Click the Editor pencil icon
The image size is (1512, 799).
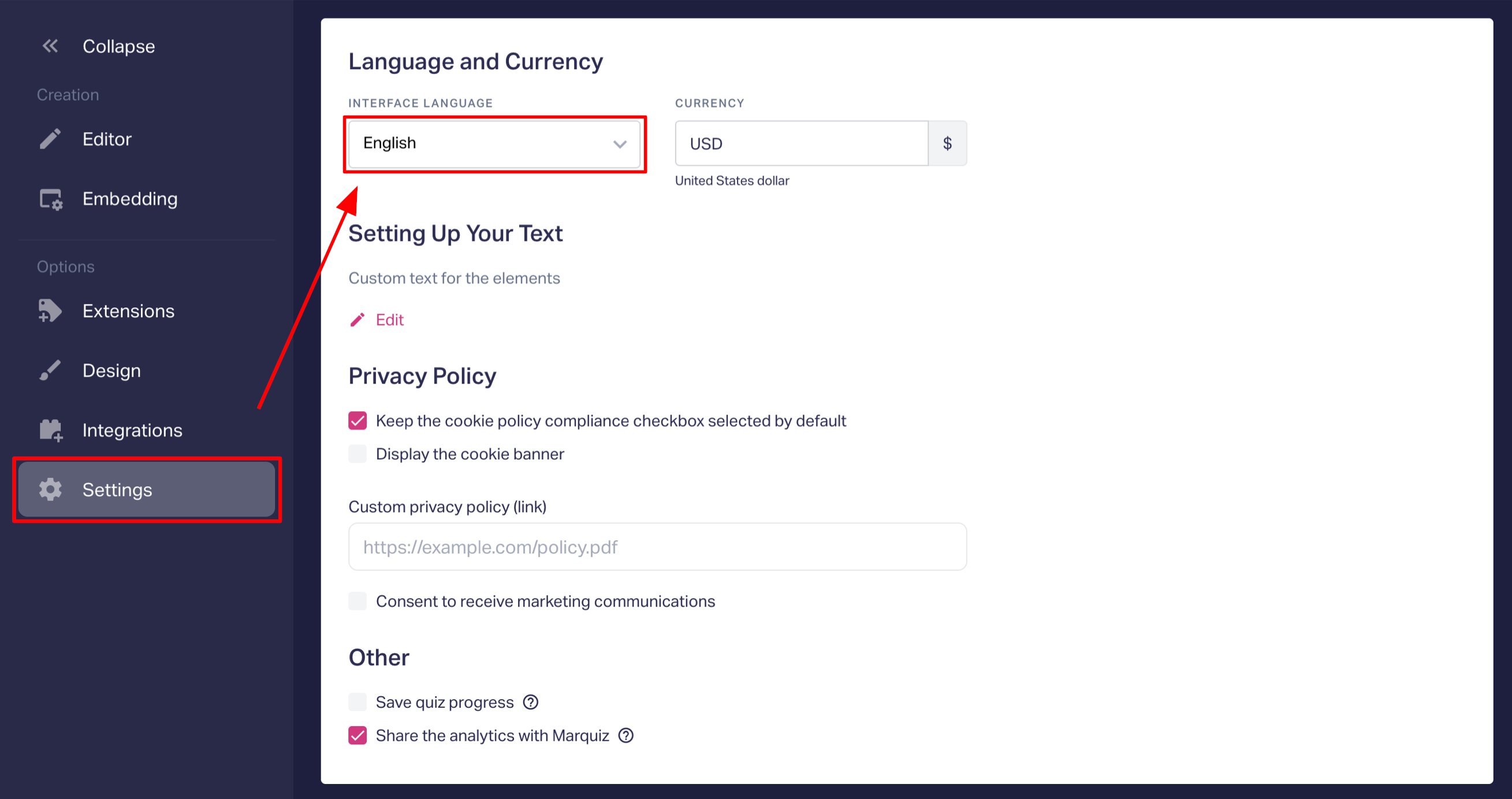point(50,139)
